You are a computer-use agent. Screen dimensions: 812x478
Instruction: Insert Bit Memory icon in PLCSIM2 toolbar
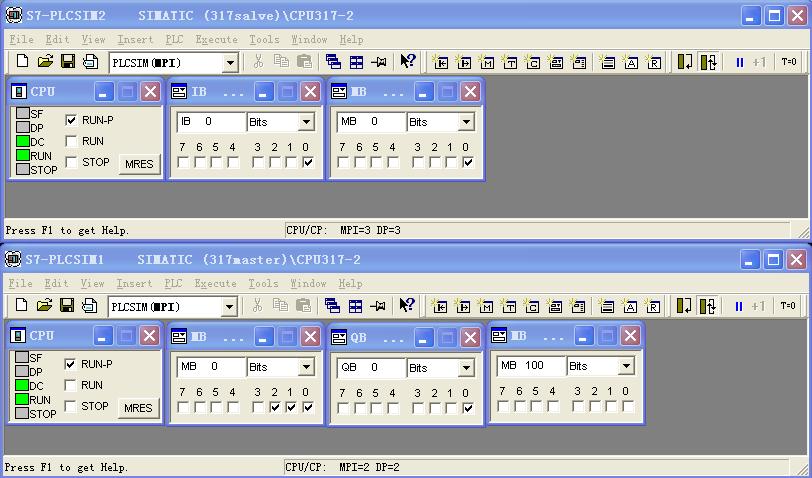pos(486,62)
